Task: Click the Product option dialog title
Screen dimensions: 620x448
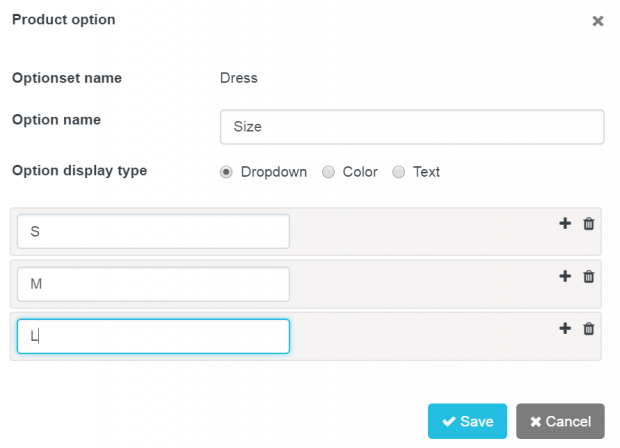Action: (x=64, y=20)
